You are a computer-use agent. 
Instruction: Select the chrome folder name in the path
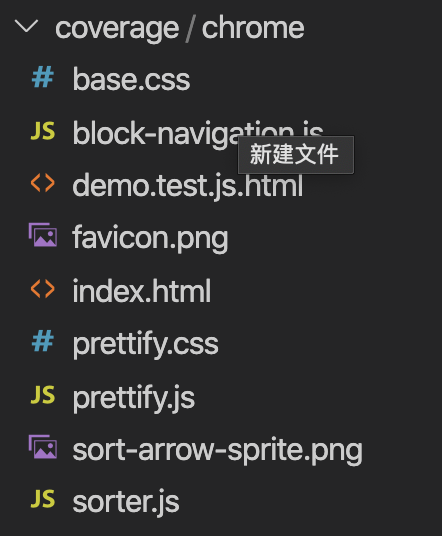pyautogui.click(x=253, y=27)
